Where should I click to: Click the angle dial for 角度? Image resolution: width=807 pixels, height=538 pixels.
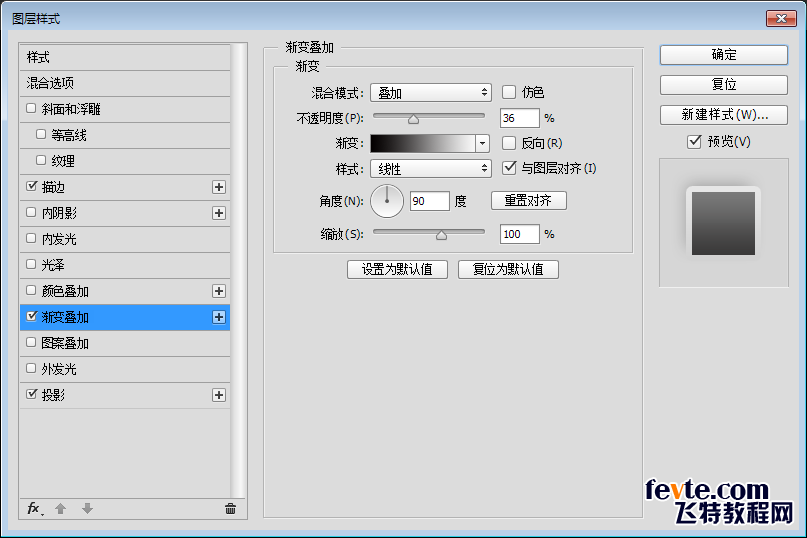click(387, 201)
